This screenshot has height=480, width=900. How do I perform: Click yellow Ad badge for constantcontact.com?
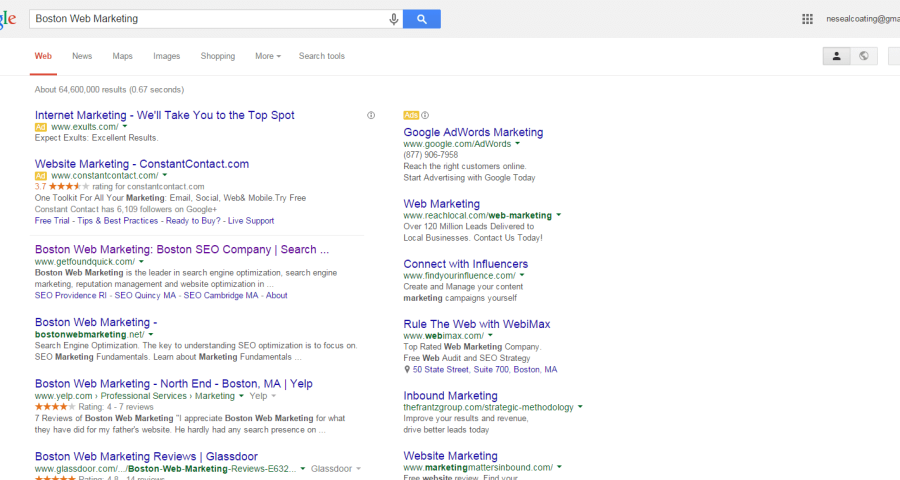coord(40,176)
